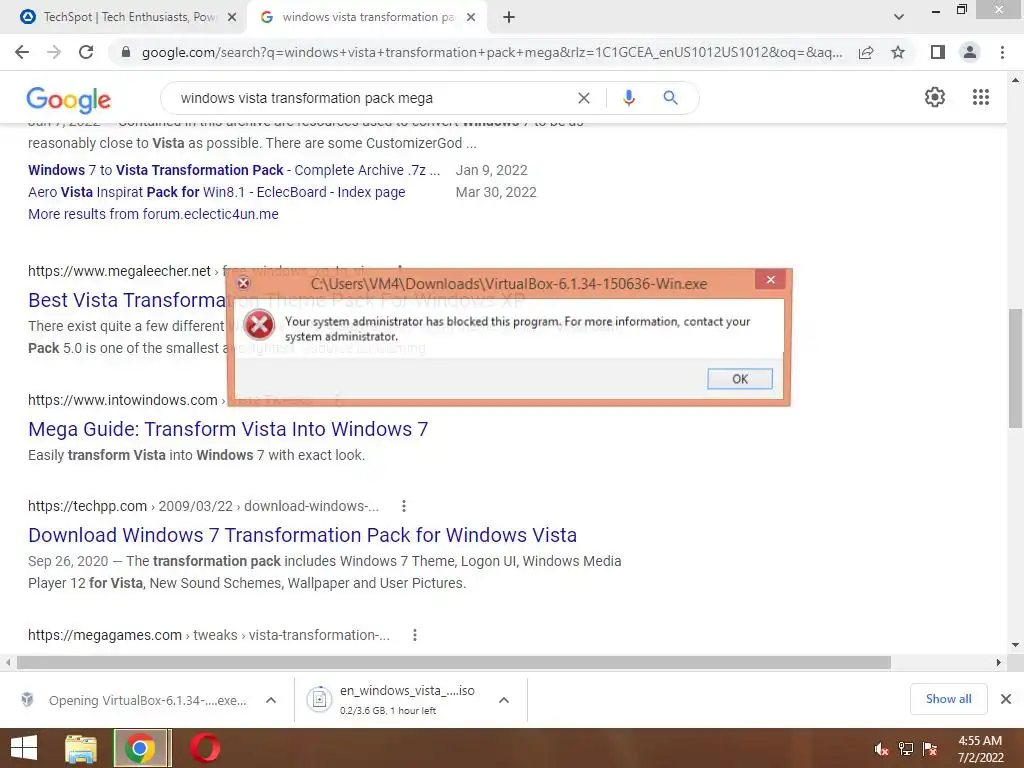Open Windows 7 to Vista Transformation Pack link
Image resolution: width=1024 pixels, height=768 pixels.
click(x=234, y=170)
